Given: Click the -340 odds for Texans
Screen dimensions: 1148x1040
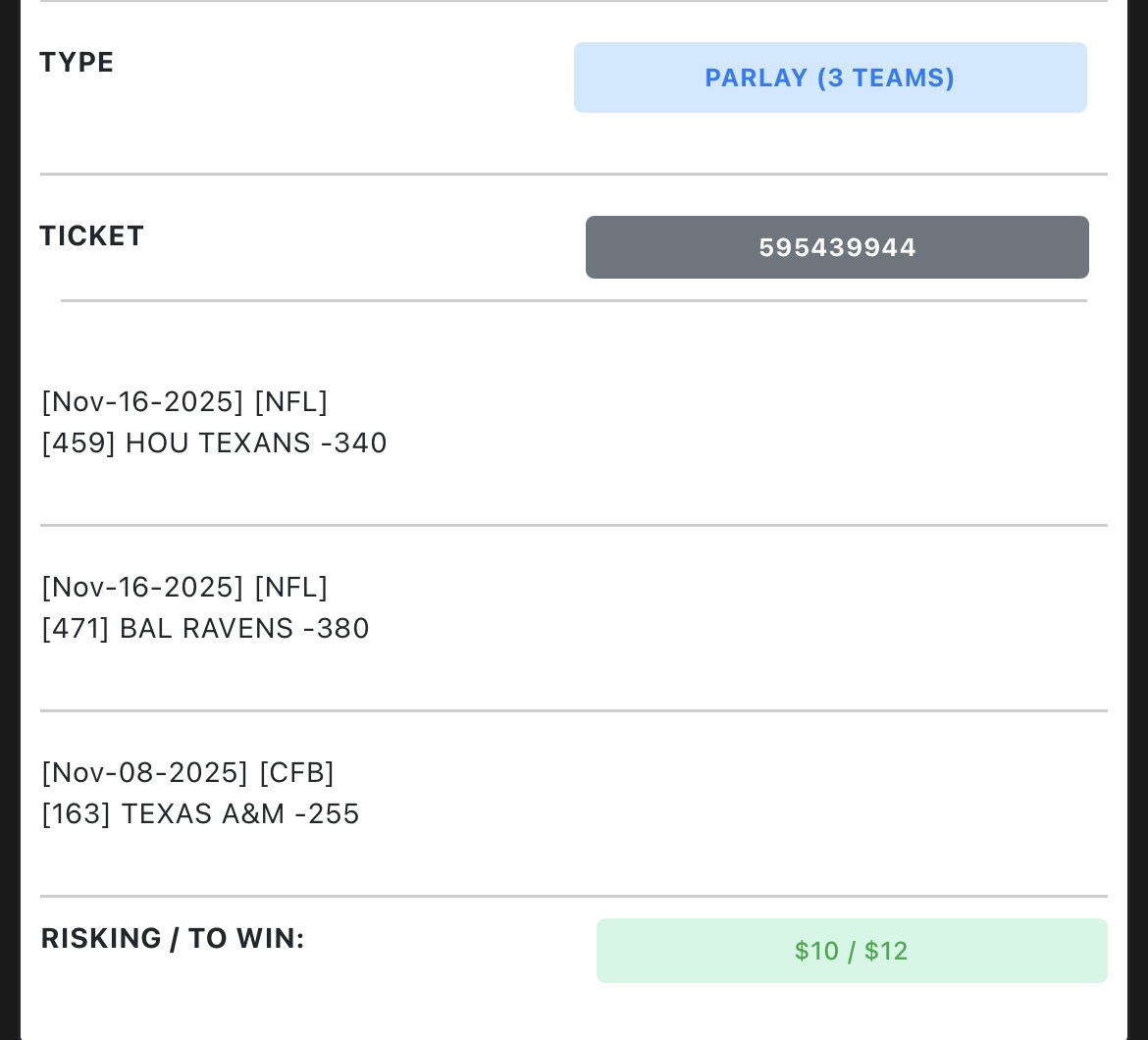Looking at the screenshot, I should click(354, 443).
